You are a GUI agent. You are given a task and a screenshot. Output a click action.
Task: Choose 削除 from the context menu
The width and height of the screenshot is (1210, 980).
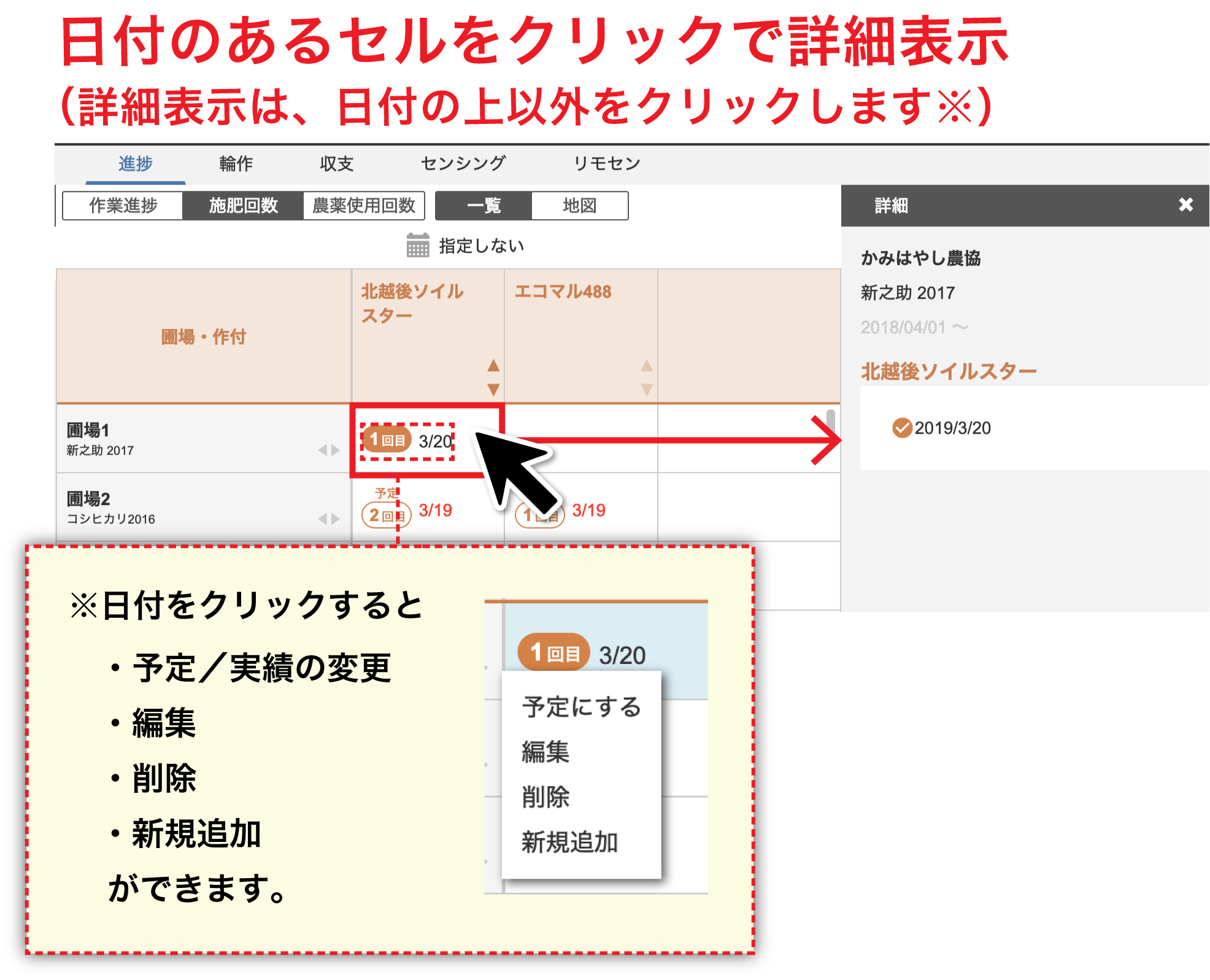click(x=545, y=797)
